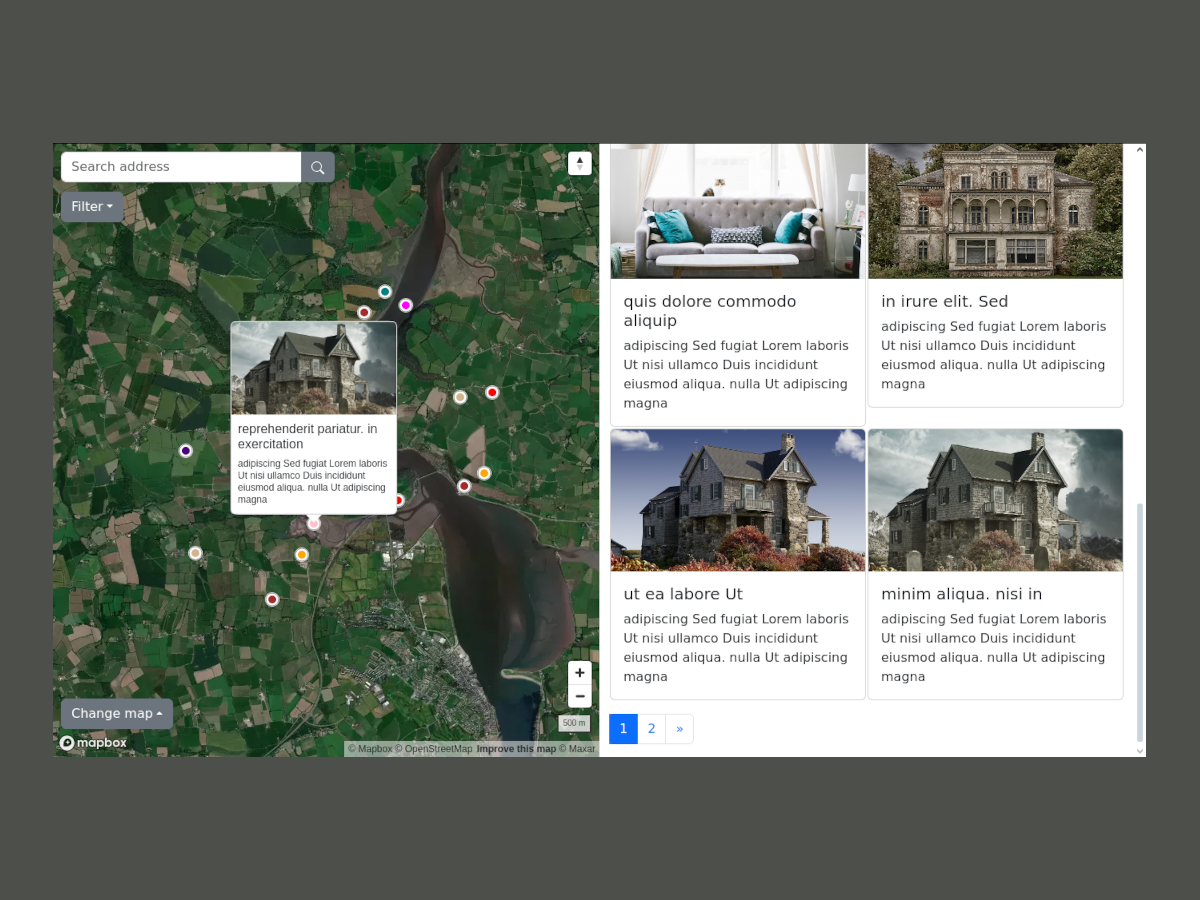Click the teal circle marker near the top of the map

pos(384,291)
